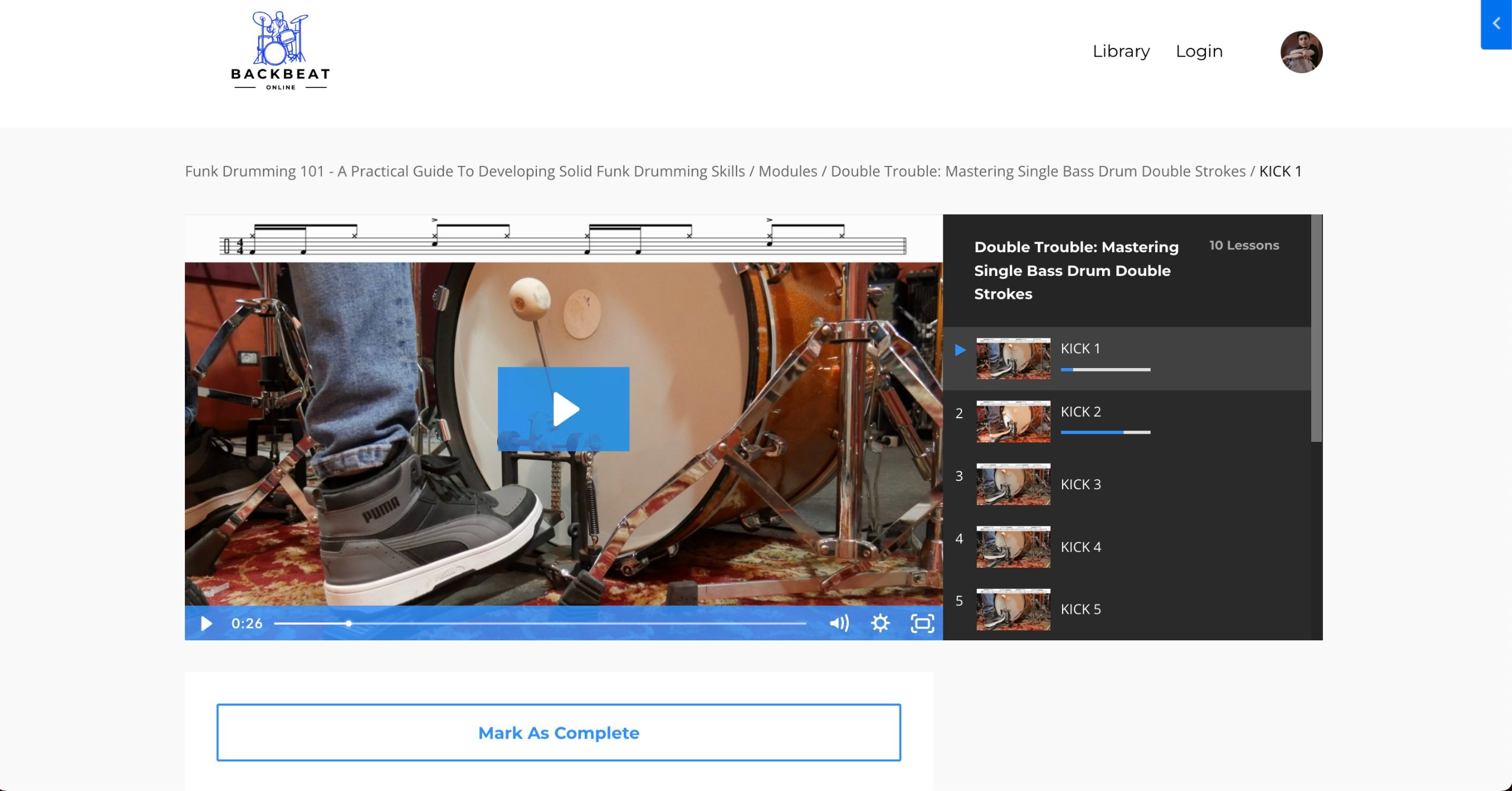Open the KICK 5 lesson thumbnail
The height and width of the screenshot is (791, 1512).
(1013, 610)
